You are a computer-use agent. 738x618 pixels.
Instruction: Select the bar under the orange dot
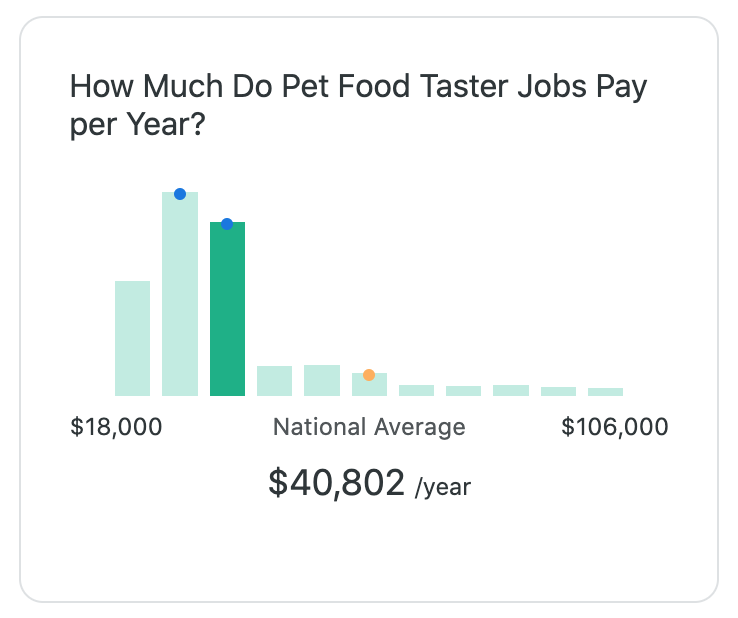pyautogui.click(x=369, y=385)
